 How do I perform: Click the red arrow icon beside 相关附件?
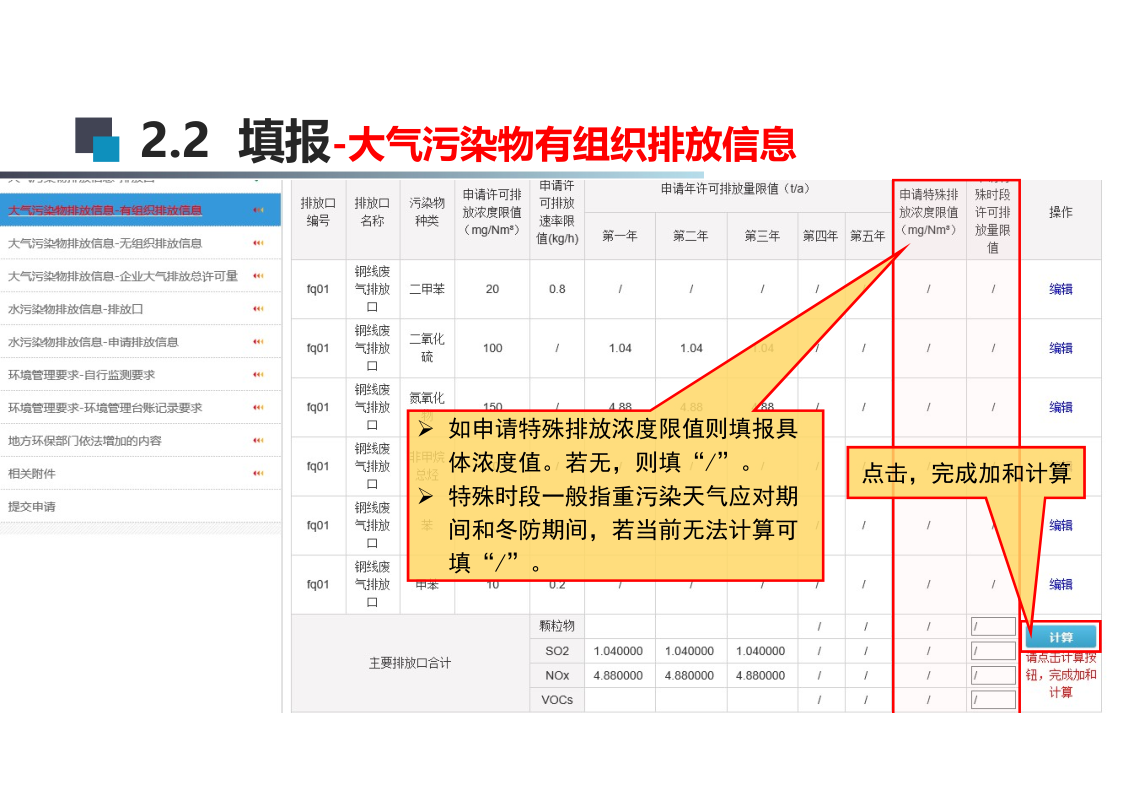(258, 474)
